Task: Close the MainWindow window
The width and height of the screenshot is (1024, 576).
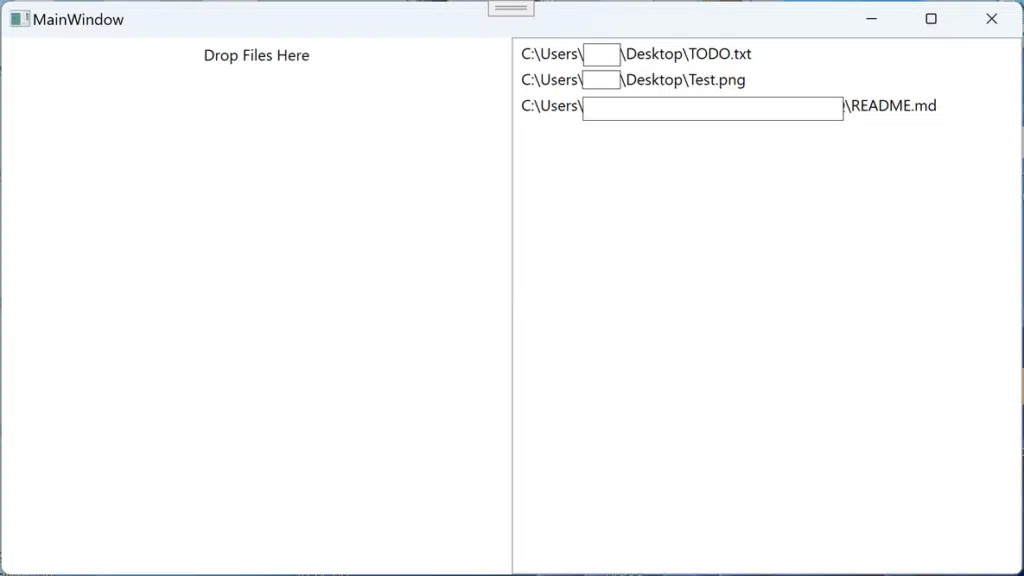Action: pos(991,19)
